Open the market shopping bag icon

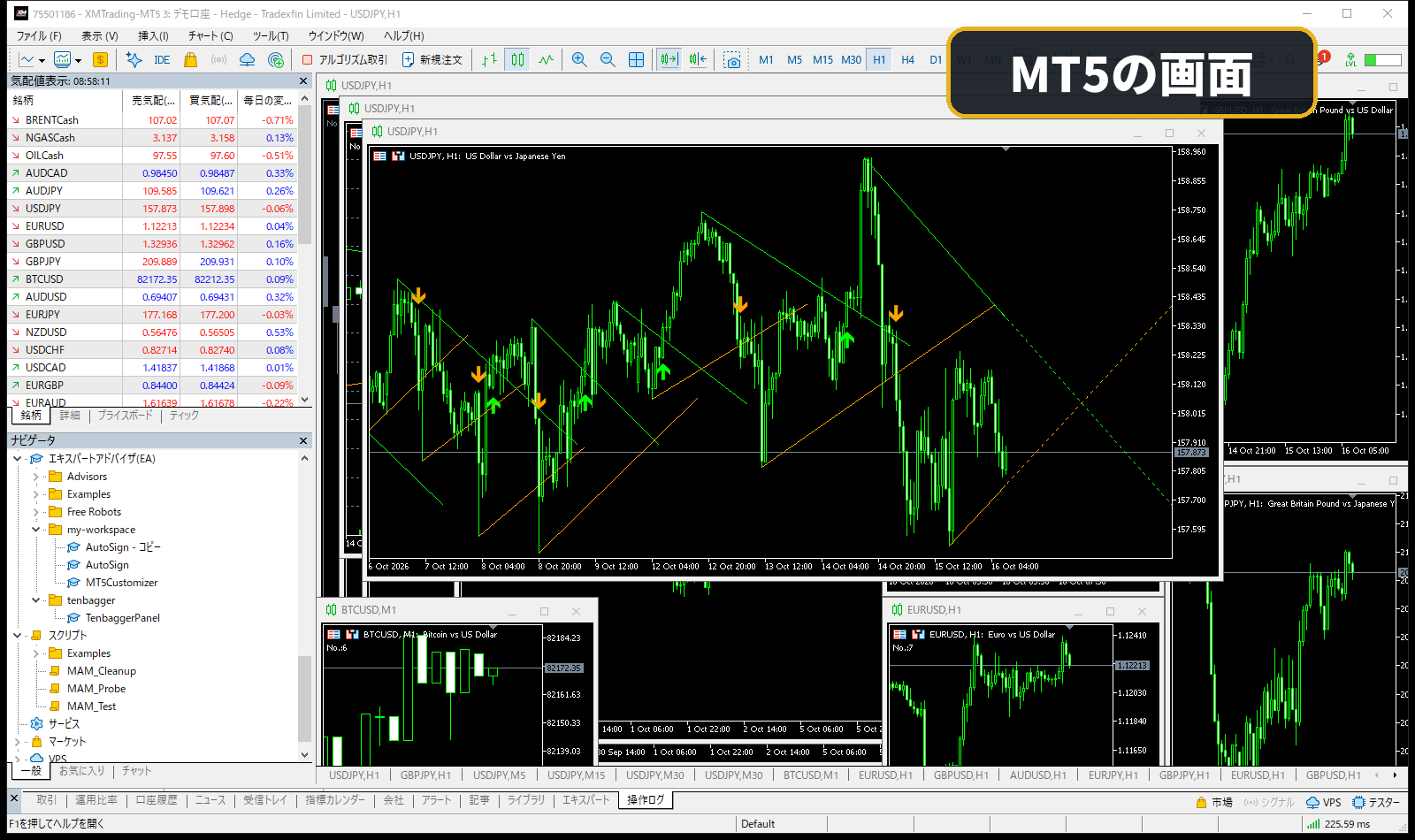190,59
